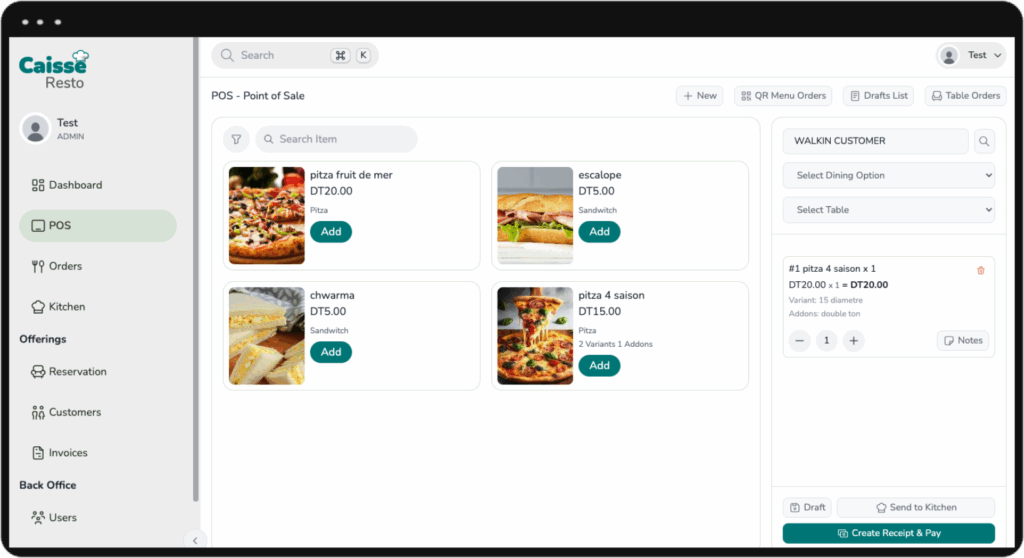1024x558 pixels.
Task: Open the Select Table dropdown
Action: click(x=888, y=210)
